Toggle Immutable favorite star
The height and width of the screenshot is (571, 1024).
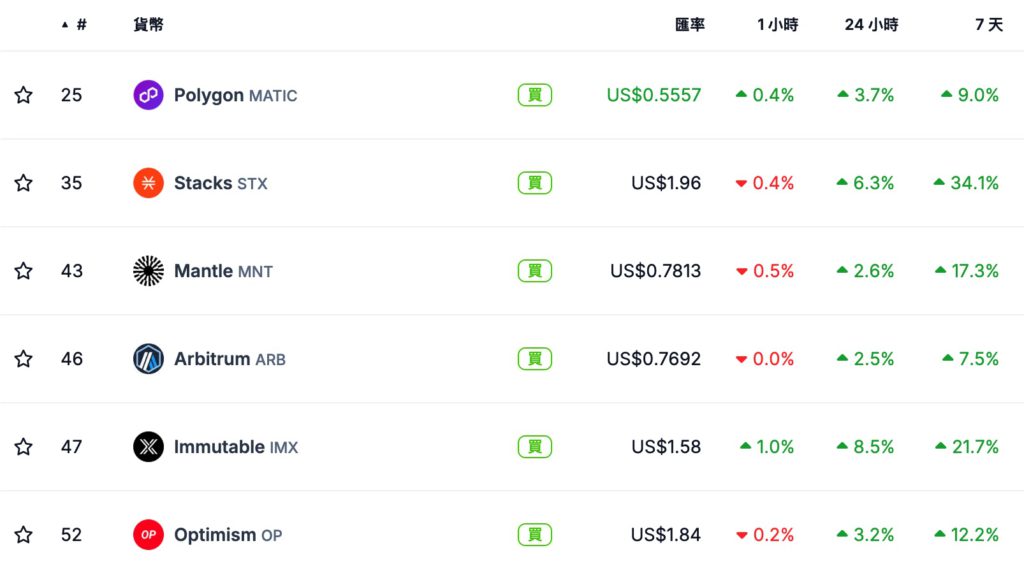pos(23,447)
